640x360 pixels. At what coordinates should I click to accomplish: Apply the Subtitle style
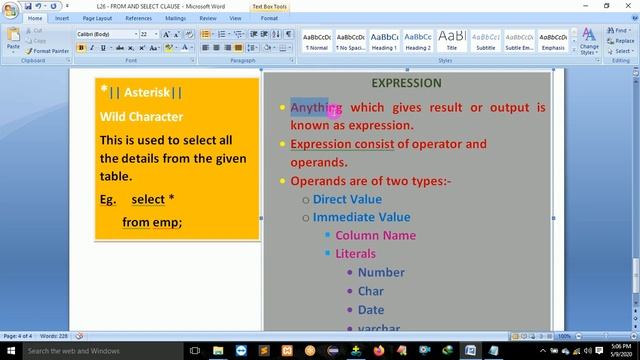click(486, 41)
